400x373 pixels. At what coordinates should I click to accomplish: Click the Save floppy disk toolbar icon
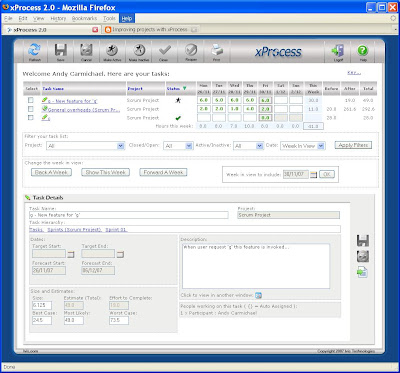coord(61,51)
